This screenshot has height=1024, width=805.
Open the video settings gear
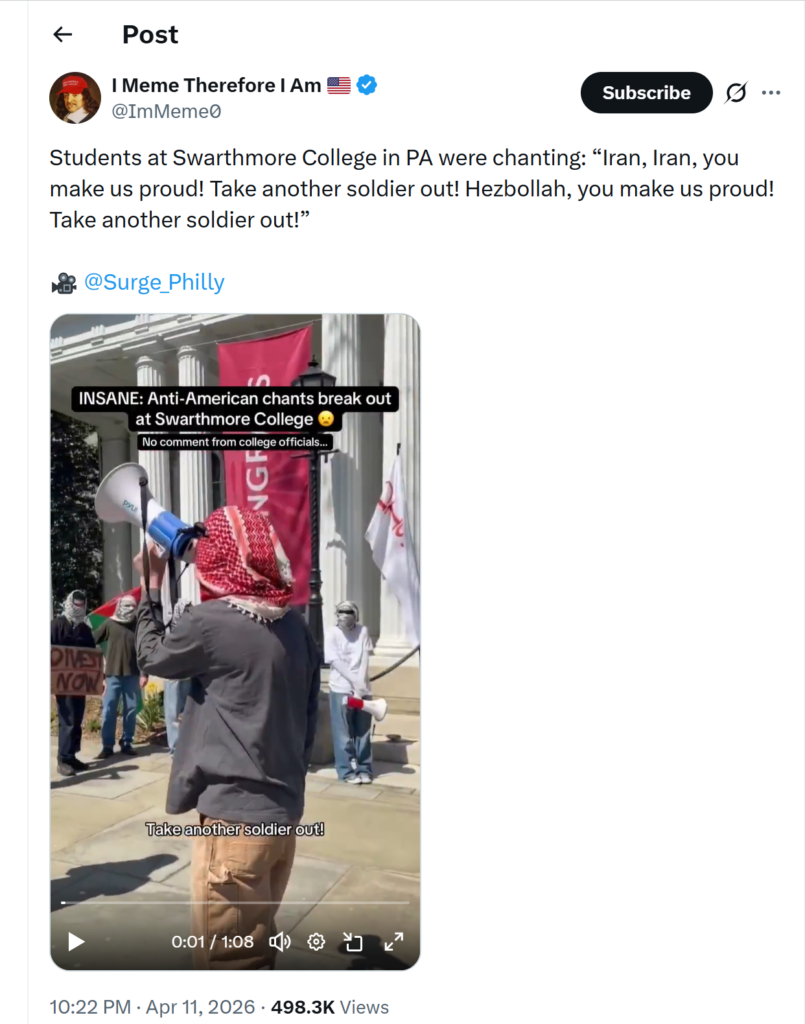(316, 942)
